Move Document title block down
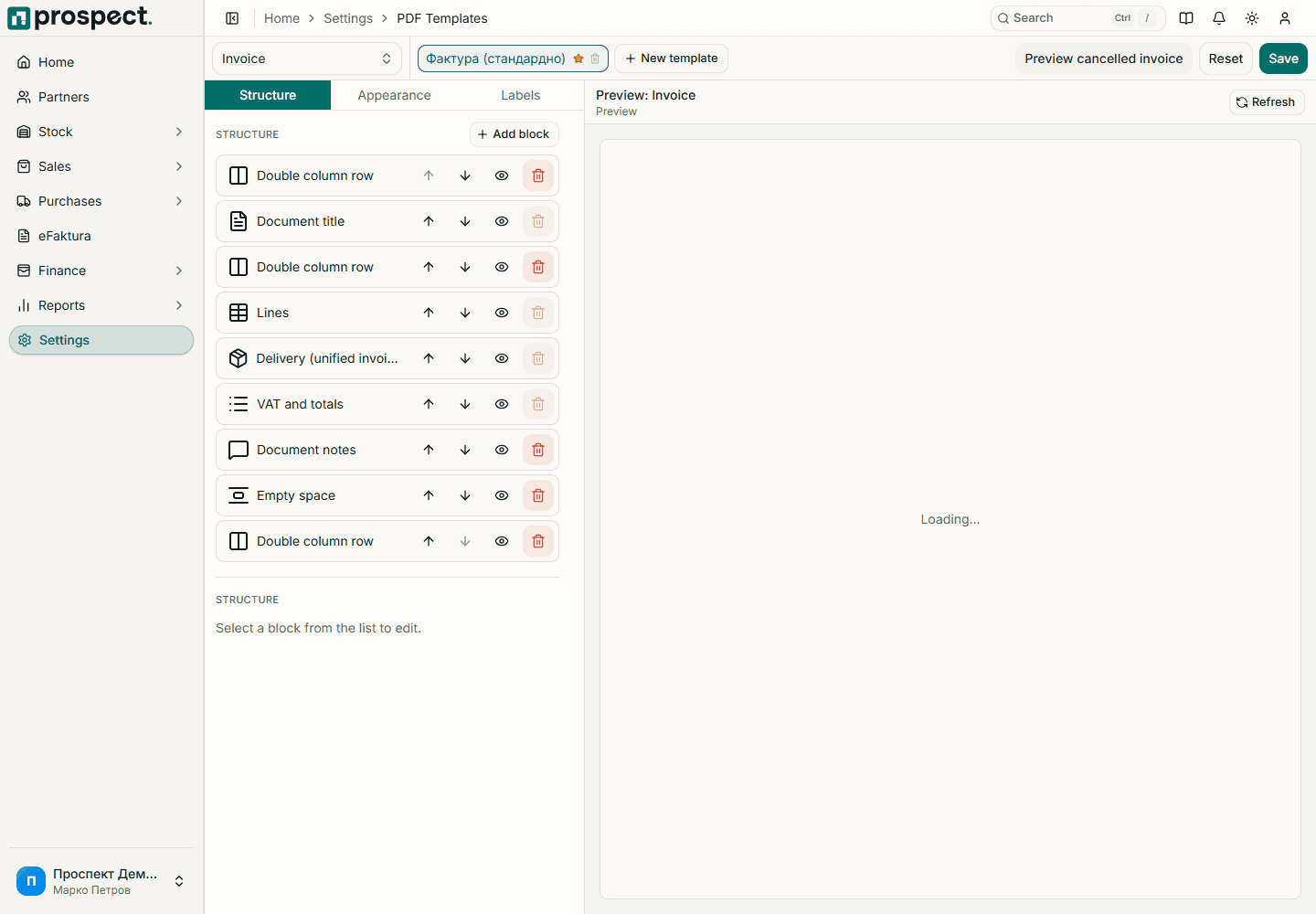Image resolution: width=1316 pixels, height=914 pixels. click(x=465, y=221)
